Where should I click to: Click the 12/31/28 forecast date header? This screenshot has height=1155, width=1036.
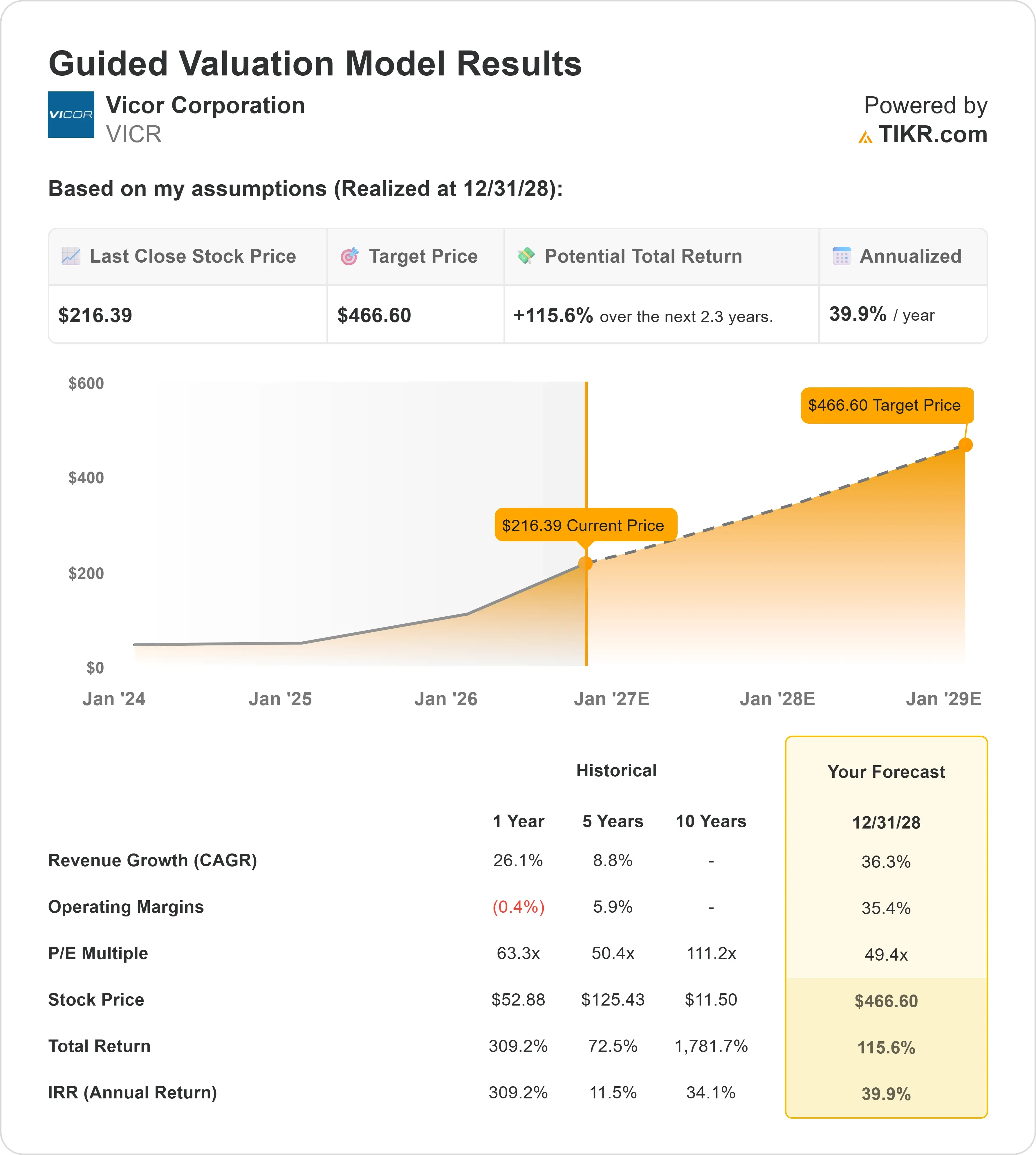(886, 822)
